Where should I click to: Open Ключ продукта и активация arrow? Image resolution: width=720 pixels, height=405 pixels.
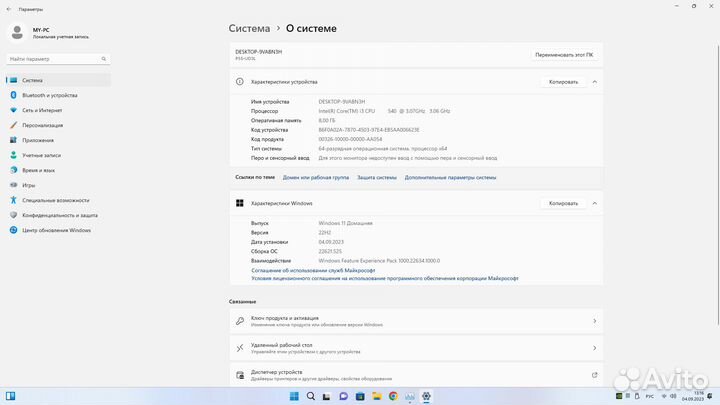tap(595, 321)
